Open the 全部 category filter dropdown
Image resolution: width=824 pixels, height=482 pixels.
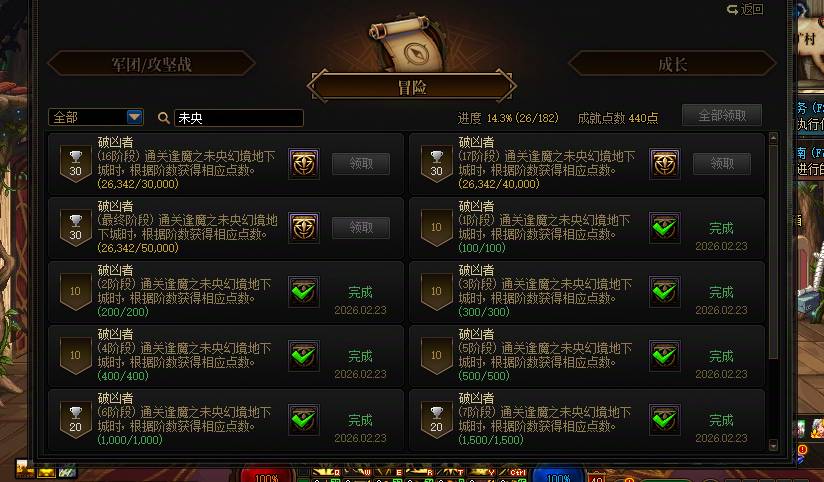tap(96, 117)
